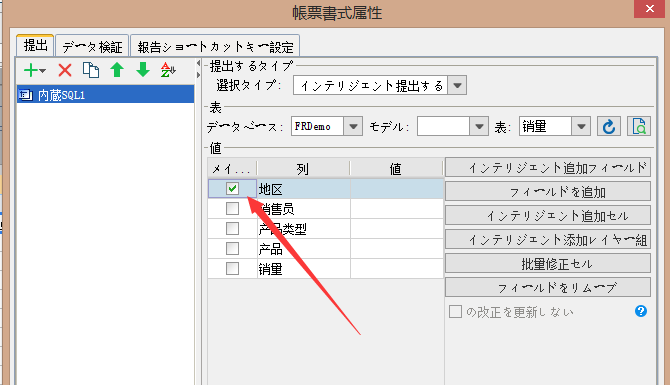
Task: Click the 销量 column cell in table
Action: click(304, 269)
